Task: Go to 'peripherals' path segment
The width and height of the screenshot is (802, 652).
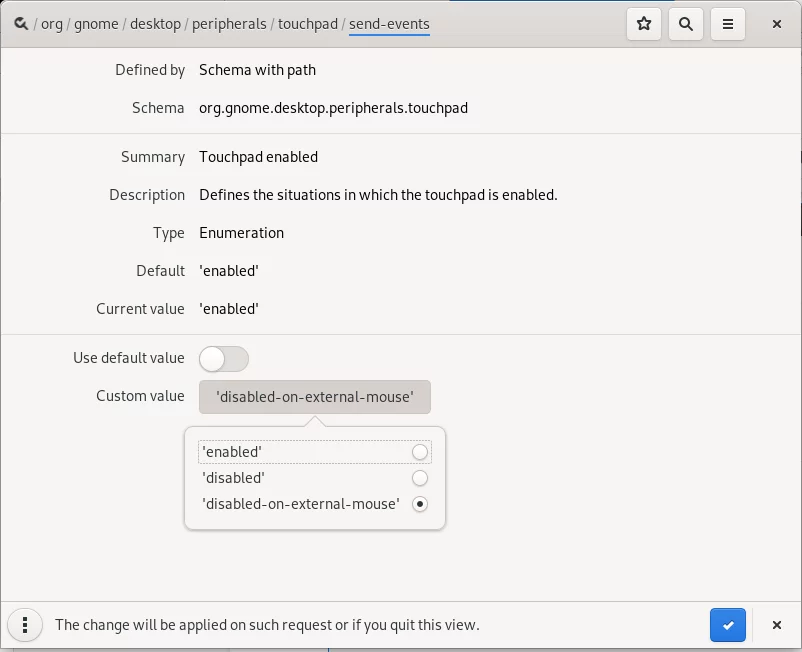Action: pyautogui.click(x=229, y=24)
